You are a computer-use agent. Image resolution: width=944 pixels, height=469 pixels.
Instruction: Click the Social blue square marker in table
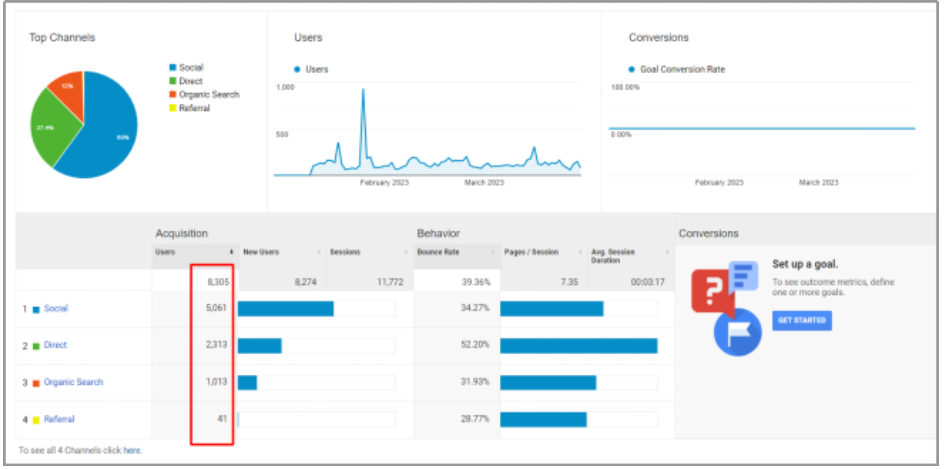click(x=37, y=309)
